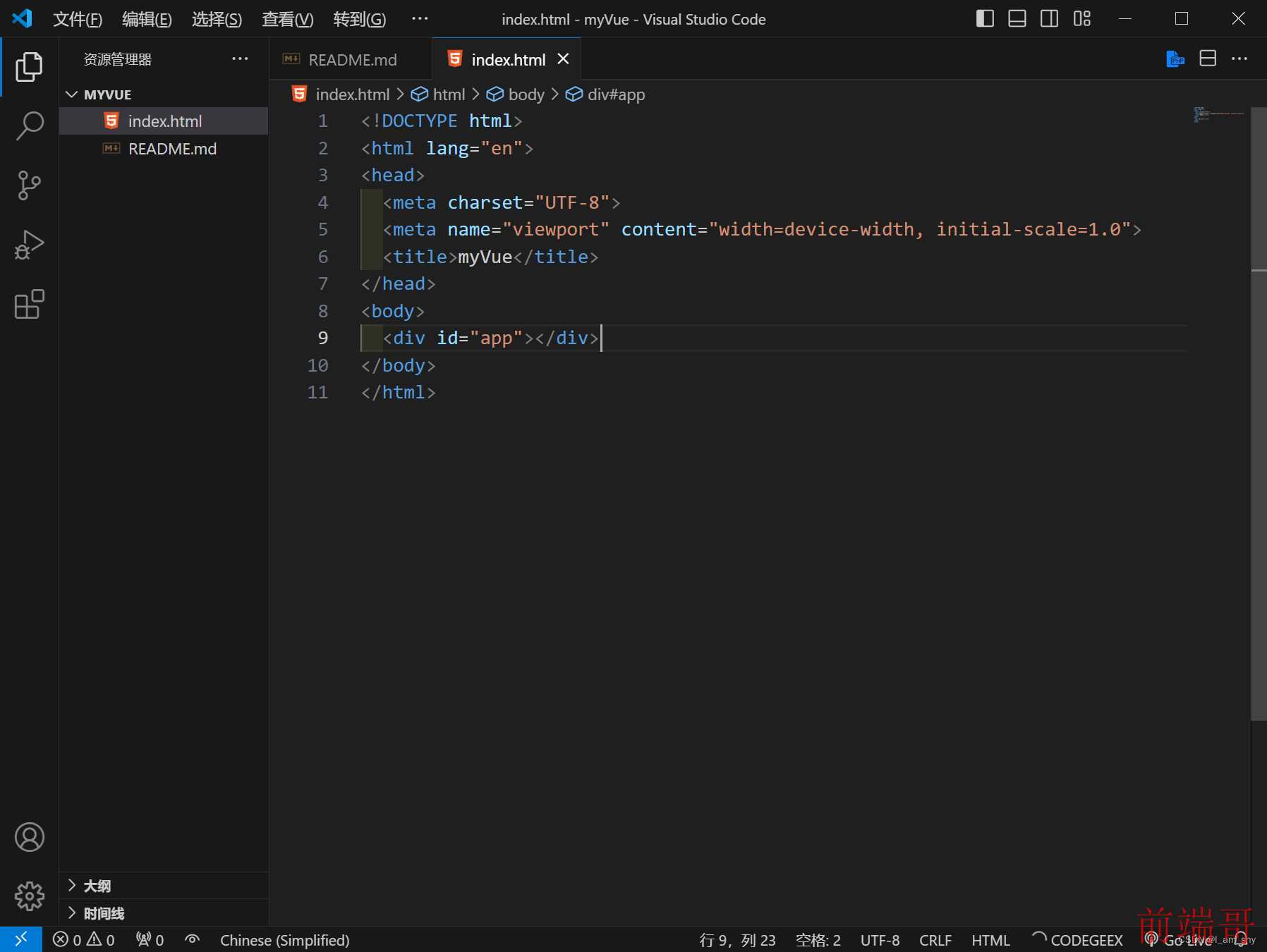1267x952 pixels.
Task: Click Chinese (Simplified) in status bar
Action: (x=284, y=940)
